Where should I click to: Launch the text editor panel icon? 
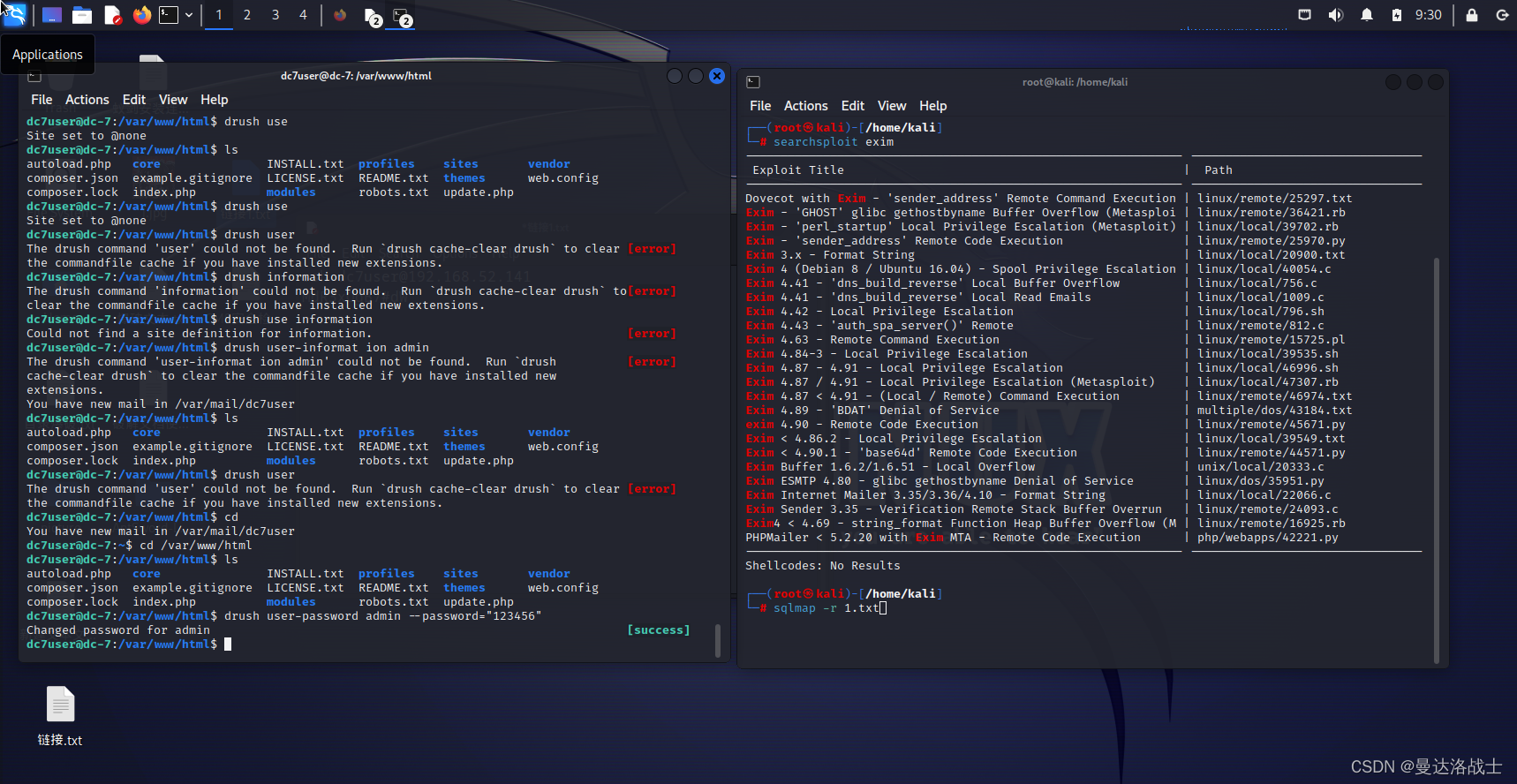coord(112,15)
